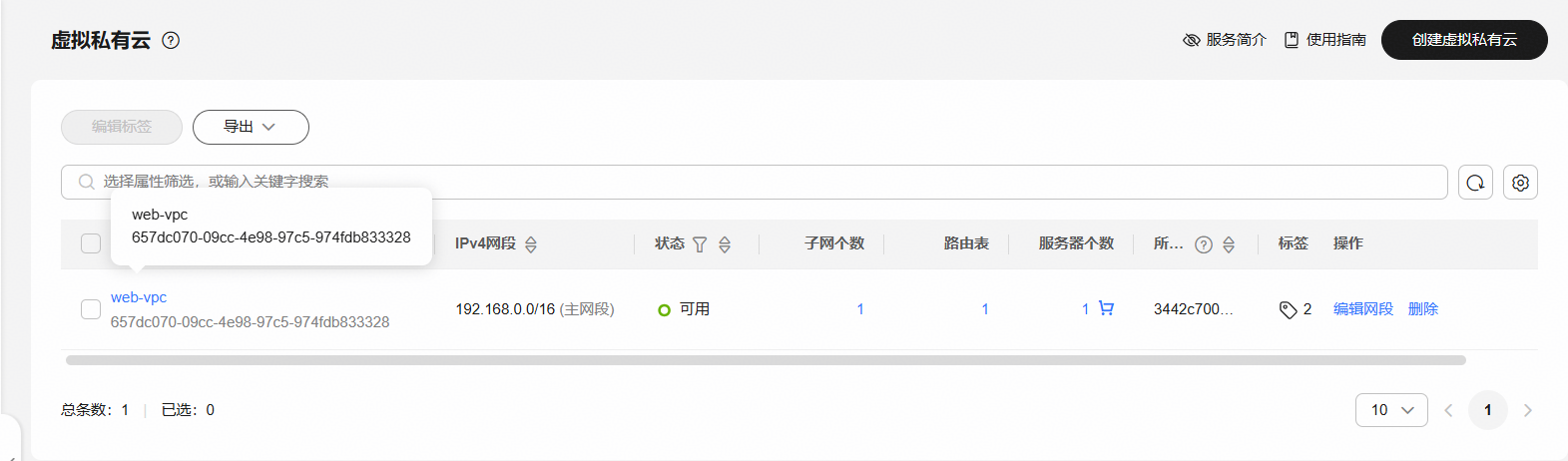Focus the attribute filter search field

tap(755, 182)
